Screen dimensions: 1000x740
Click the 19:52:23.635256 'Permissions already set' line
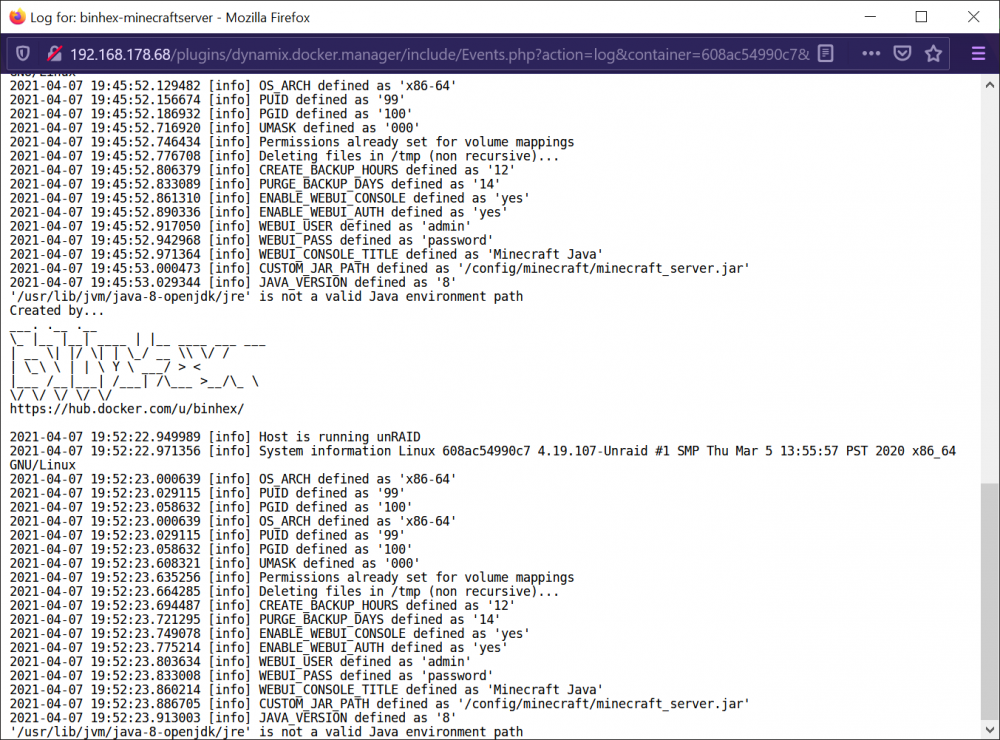click(292, 577)
